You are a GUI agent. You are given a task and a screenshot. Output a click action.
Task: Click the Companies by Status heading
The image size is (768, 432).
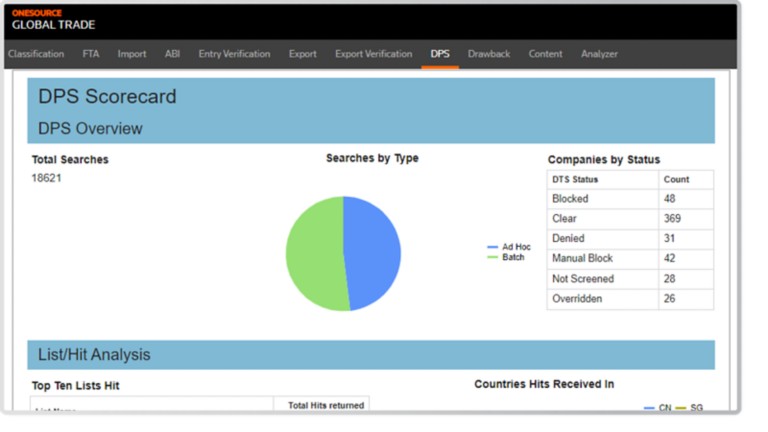[604, 160]
